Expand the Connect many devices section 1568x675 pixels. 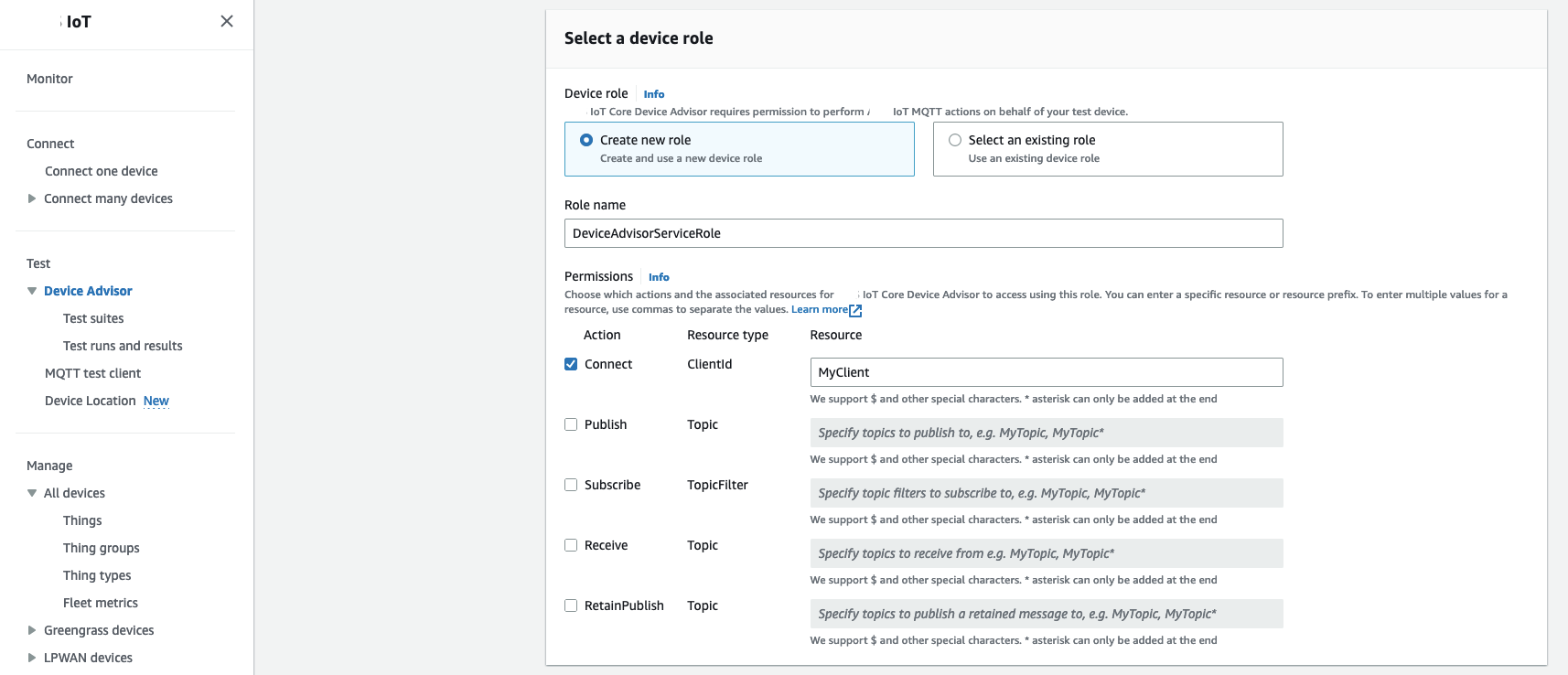pyautogui.click(x=32, y=198)
